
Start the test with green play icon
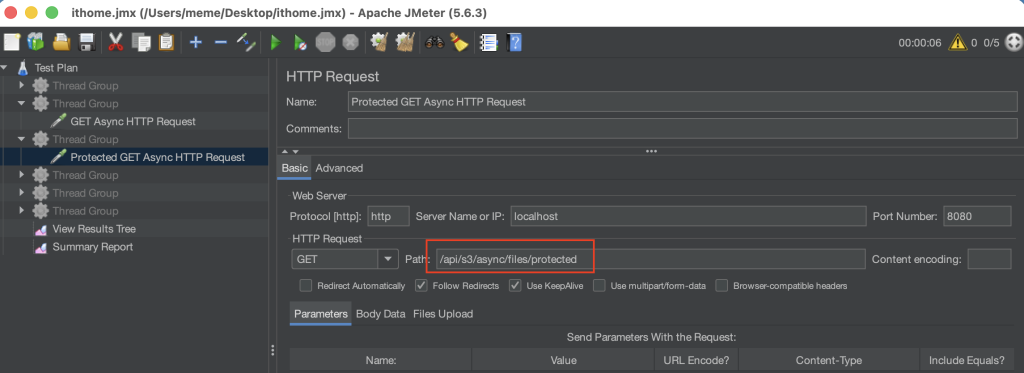click(276, 43)
